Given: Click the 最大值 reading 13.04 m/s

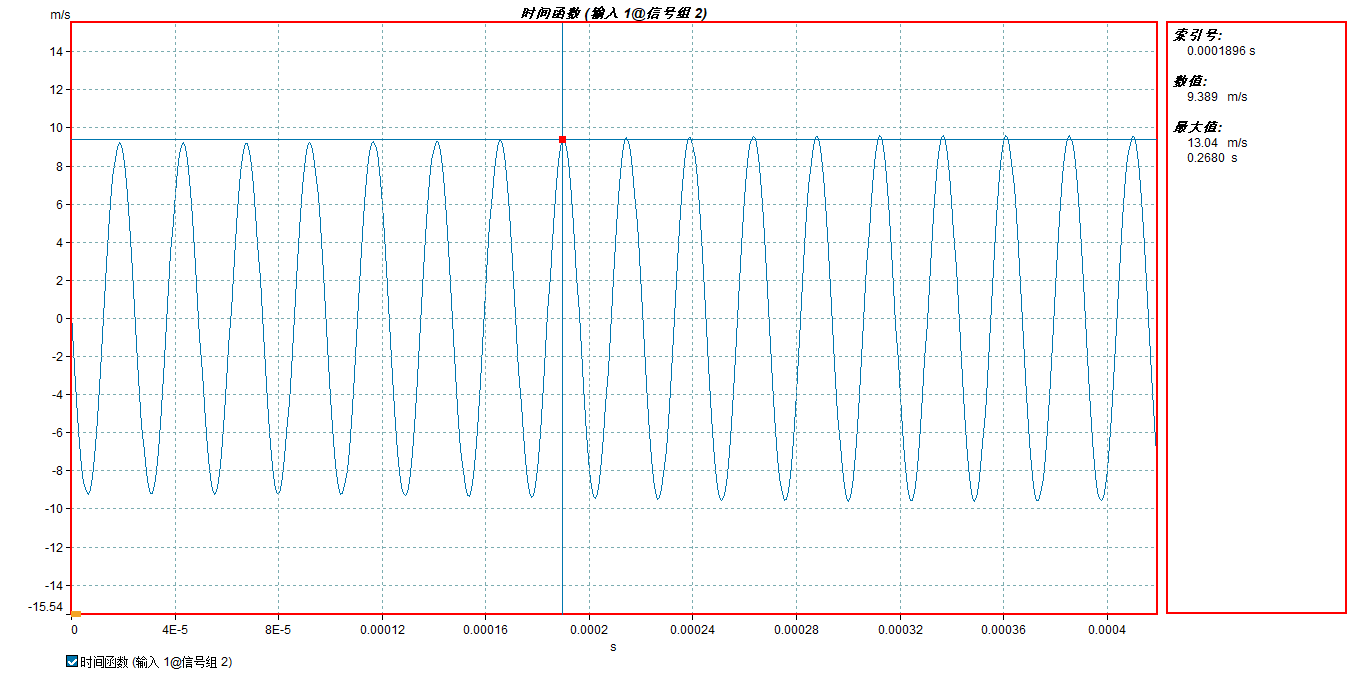Looking at the screenshot, I should coord(1216,143).
